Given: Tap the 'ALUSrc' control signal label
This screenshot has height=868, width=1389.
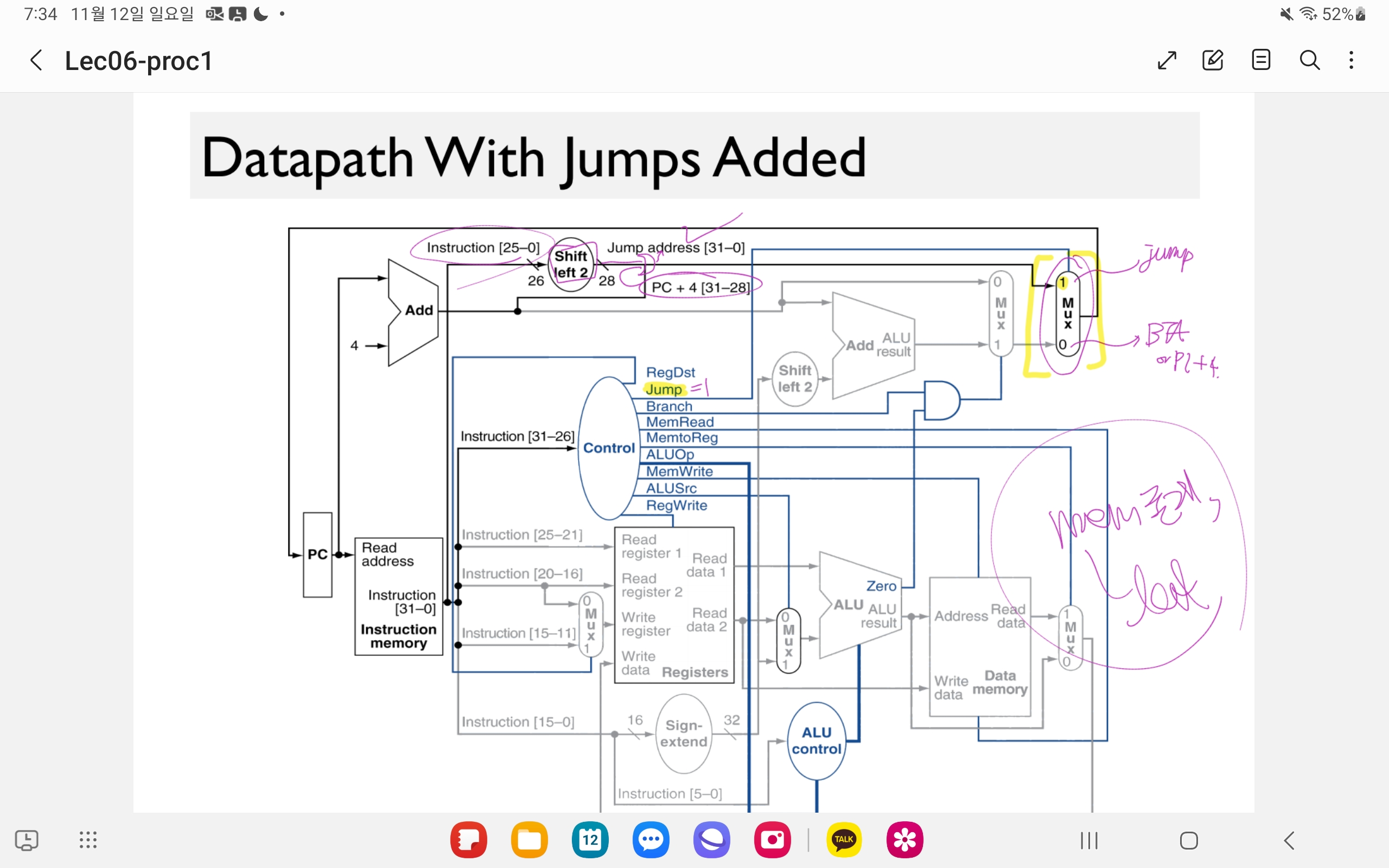Looking at the screenshot, I should tap(671, 488).
